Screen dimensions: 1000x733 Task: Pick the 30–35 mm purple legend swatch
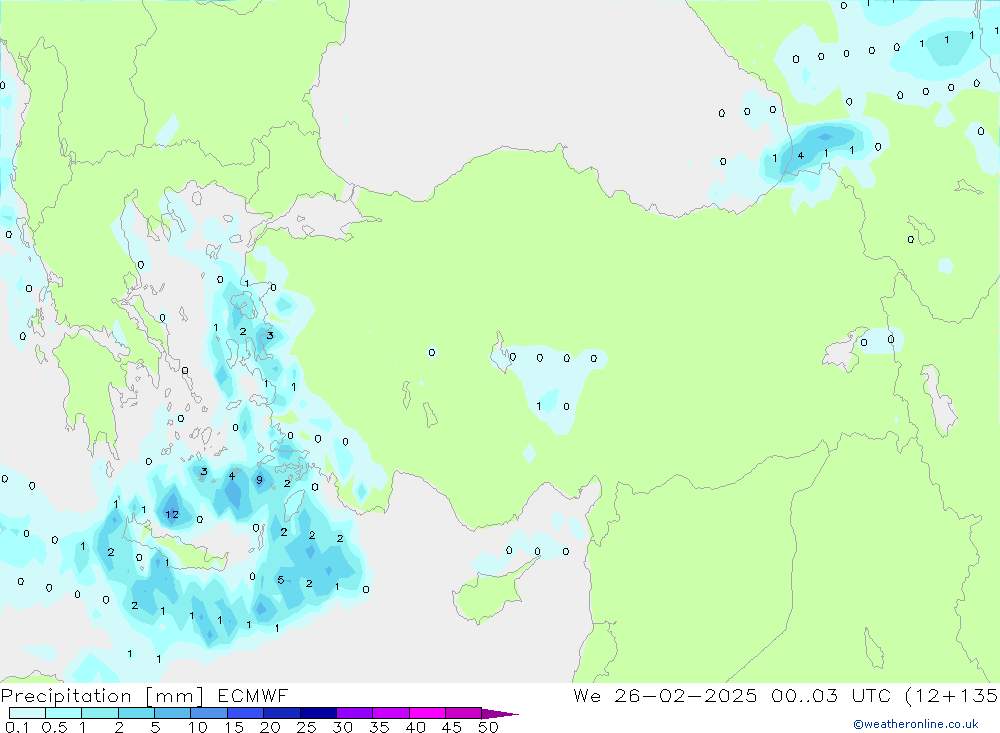coord(354,713)
